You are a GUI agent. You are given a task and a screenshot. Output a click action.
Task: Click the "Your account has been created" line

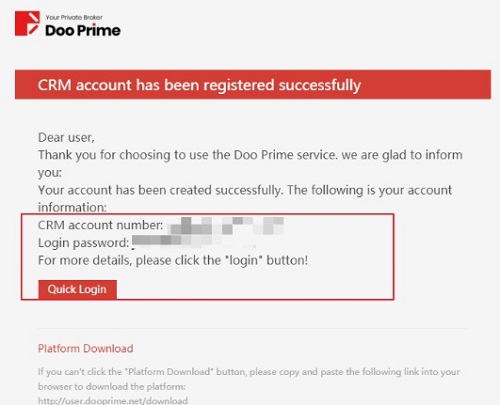[x=245, y=190]
